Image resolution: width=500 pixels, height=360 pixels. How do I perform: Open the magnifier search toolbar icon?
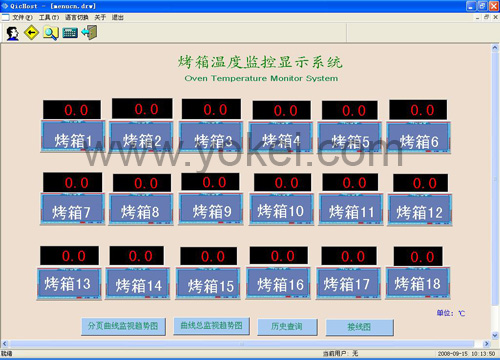click(x=51, y=33)
